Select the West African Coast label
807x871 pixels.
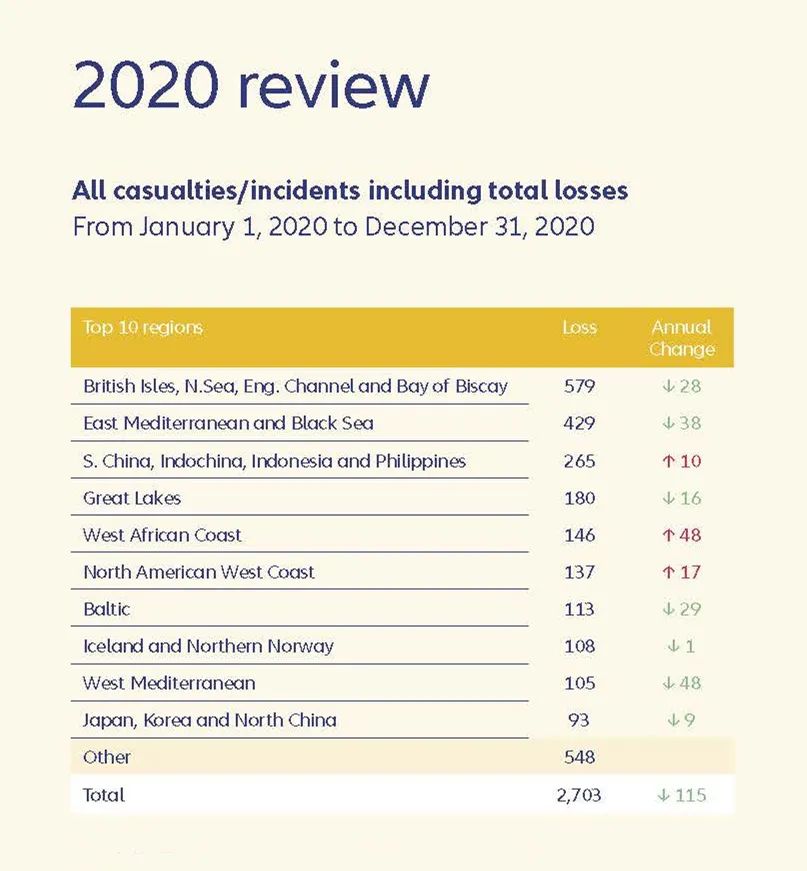[162, 535]
